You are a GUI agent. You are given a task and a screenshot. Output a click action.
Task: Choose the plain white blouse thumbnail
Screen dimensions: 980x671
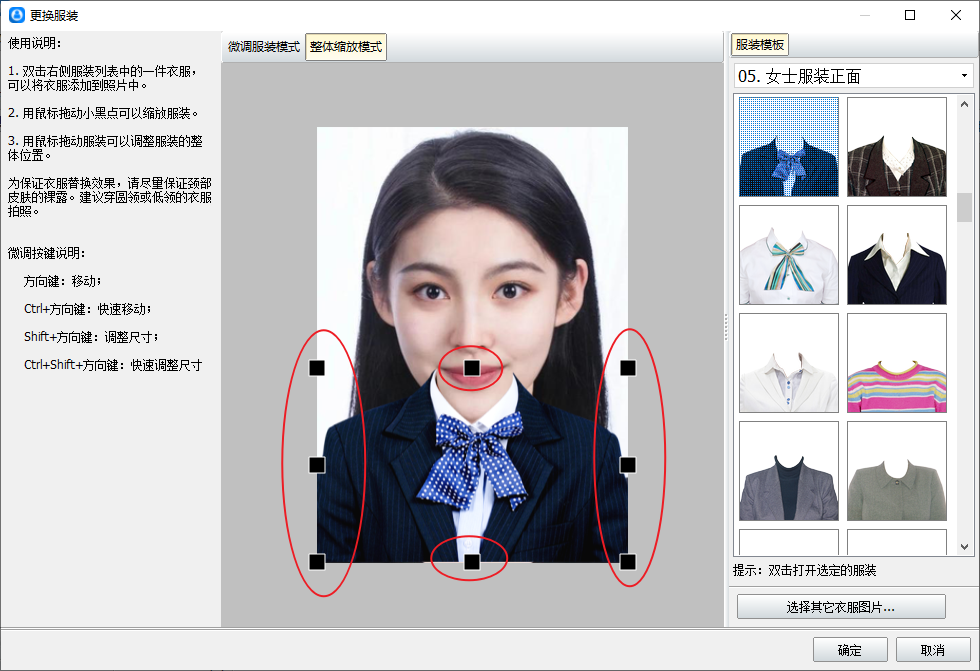tap(789, 363)
